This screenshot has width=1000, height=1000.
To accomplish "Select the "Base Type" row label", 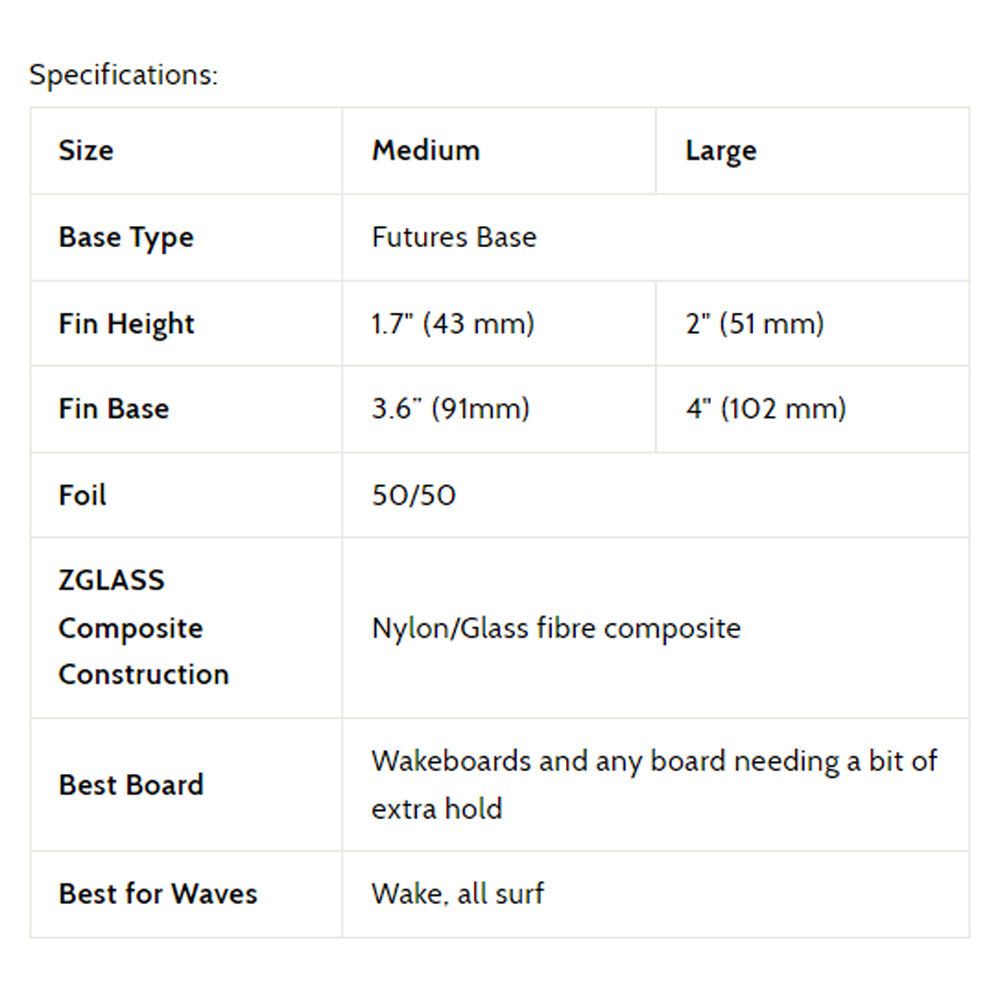I will (126, 238).
